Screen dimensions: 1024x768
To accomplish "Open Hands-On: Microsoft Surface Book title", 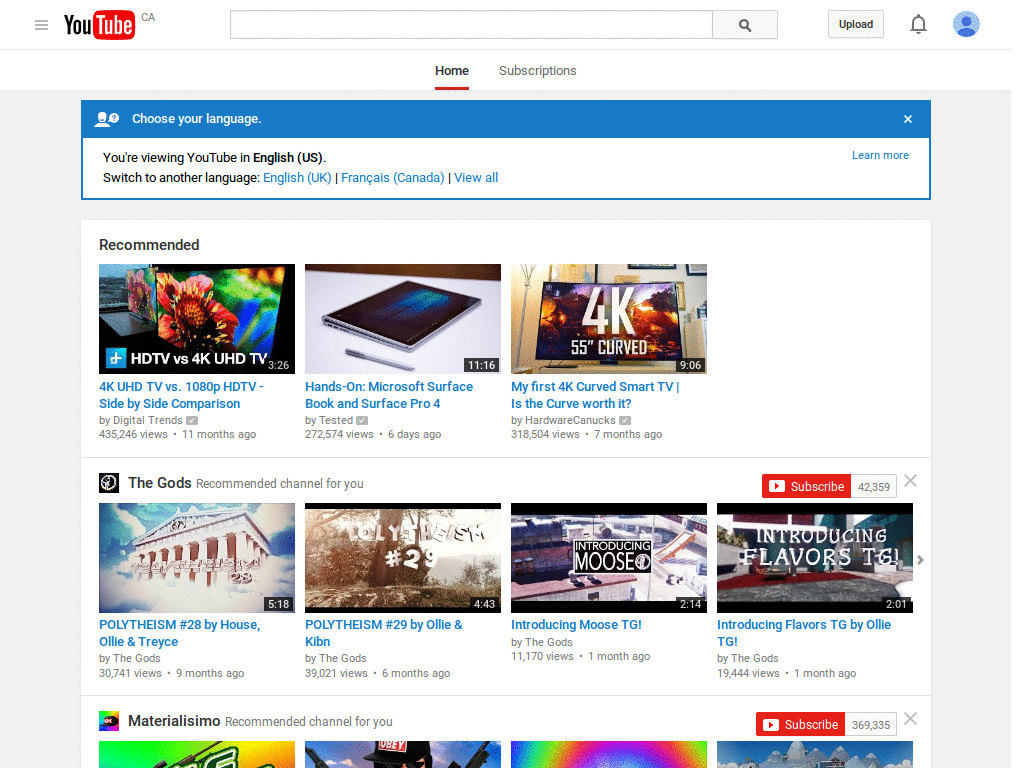I will 389,395.
